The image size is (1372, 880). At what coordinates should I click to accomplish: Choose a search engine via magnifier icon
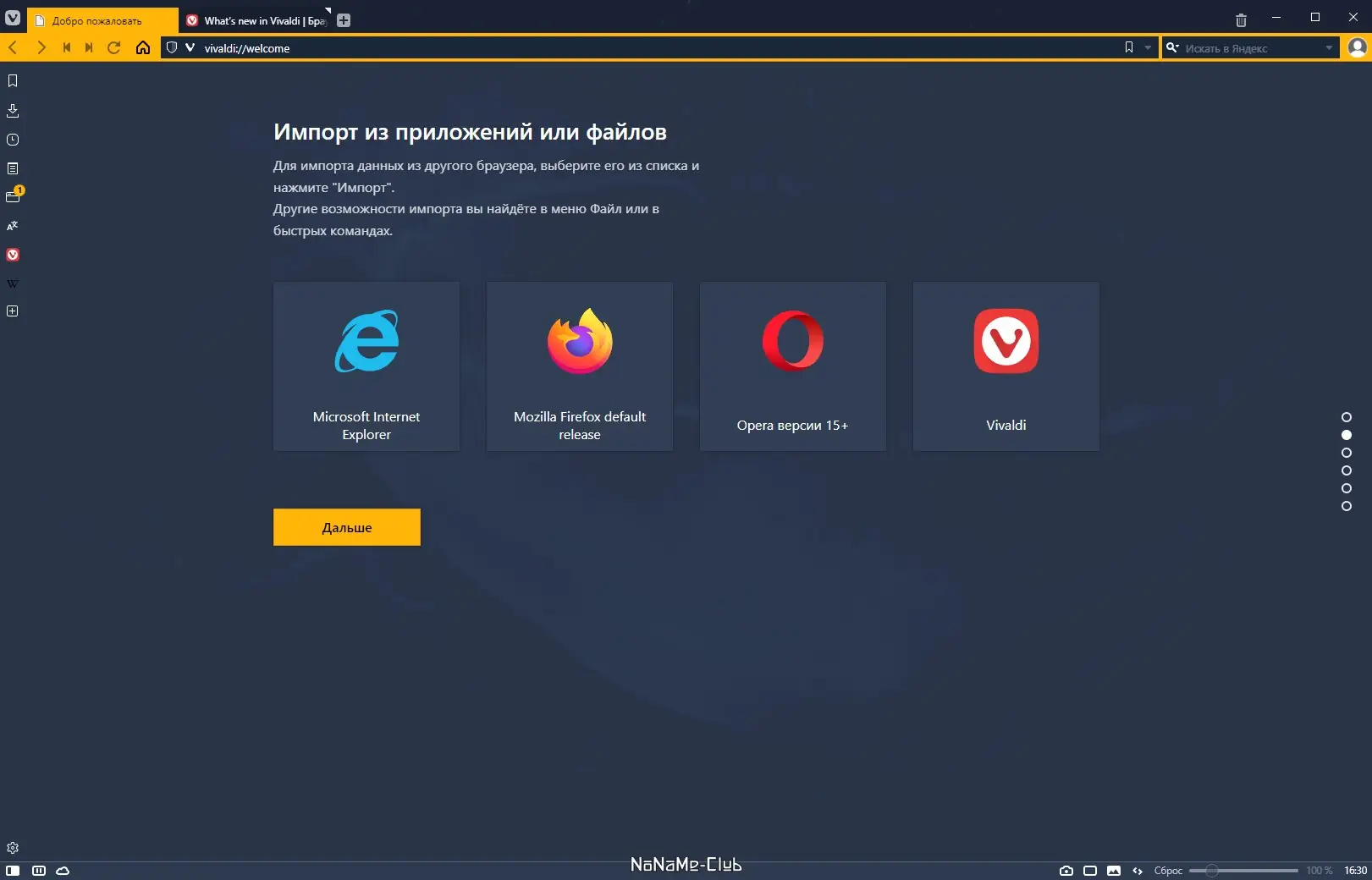(1173, 47)
